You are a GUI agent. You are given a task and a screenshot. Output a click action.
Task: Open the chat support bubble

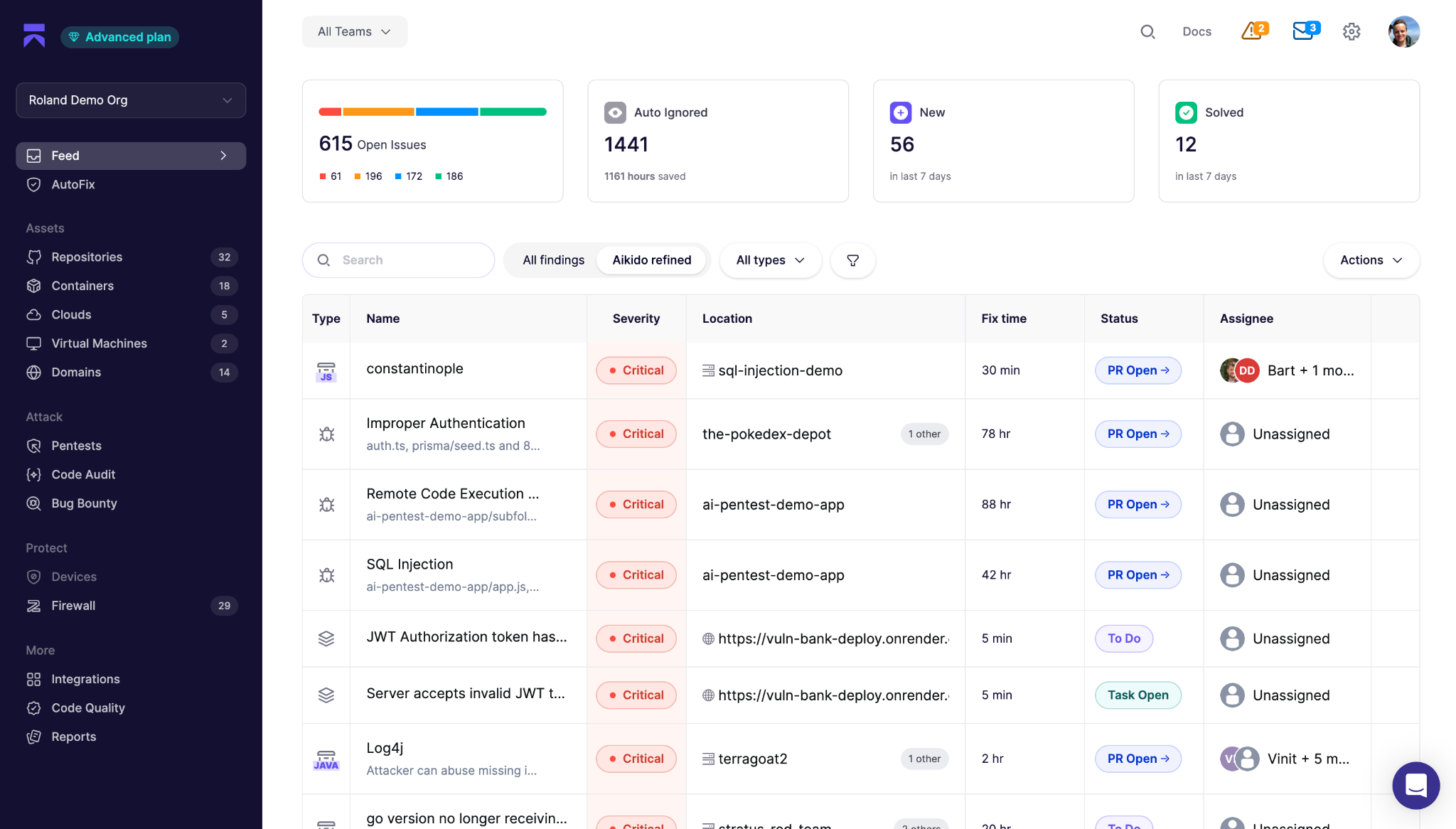1415,785
